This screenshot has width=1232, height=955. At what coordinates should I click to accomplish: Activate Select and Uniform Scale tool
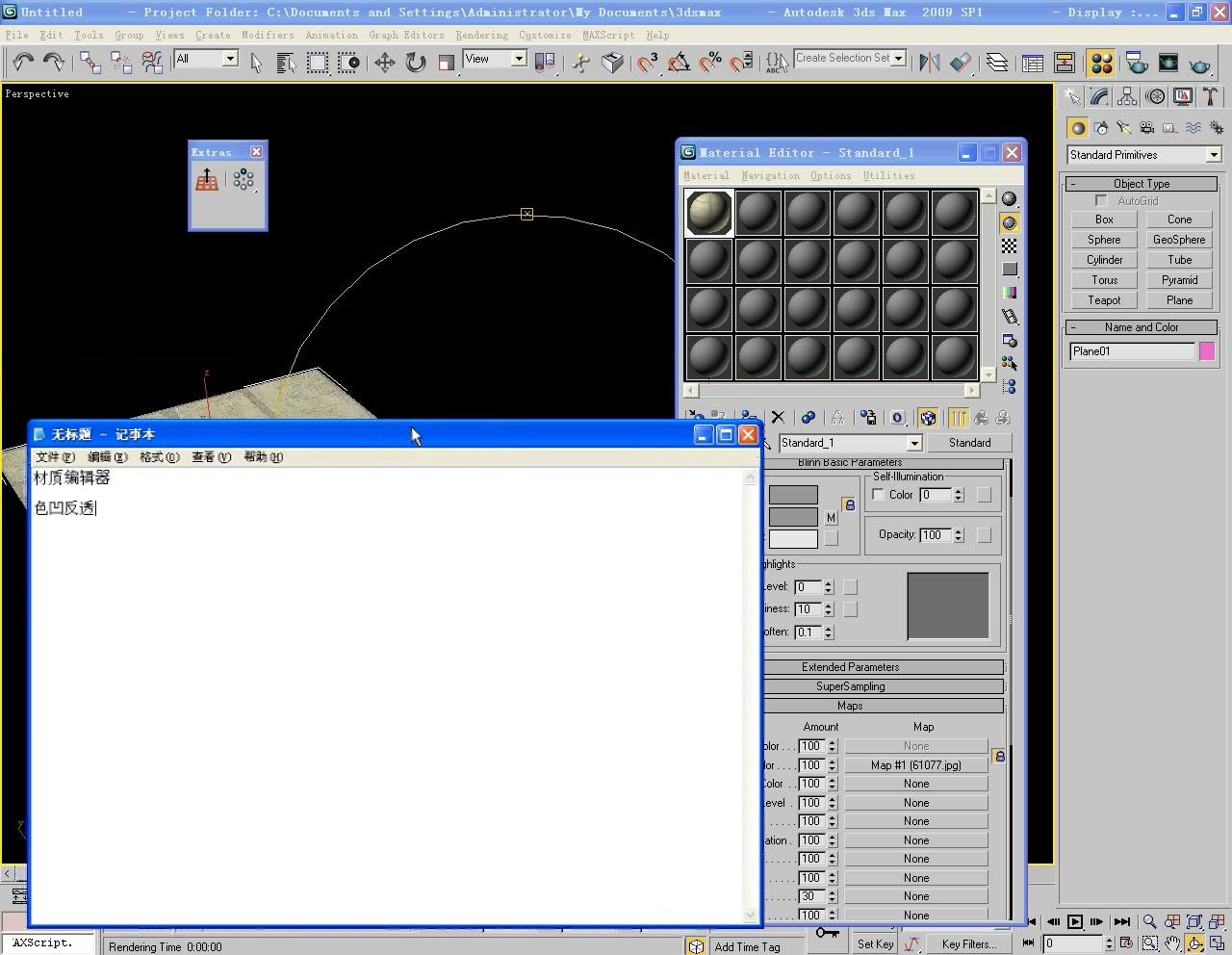coord(446,63)
